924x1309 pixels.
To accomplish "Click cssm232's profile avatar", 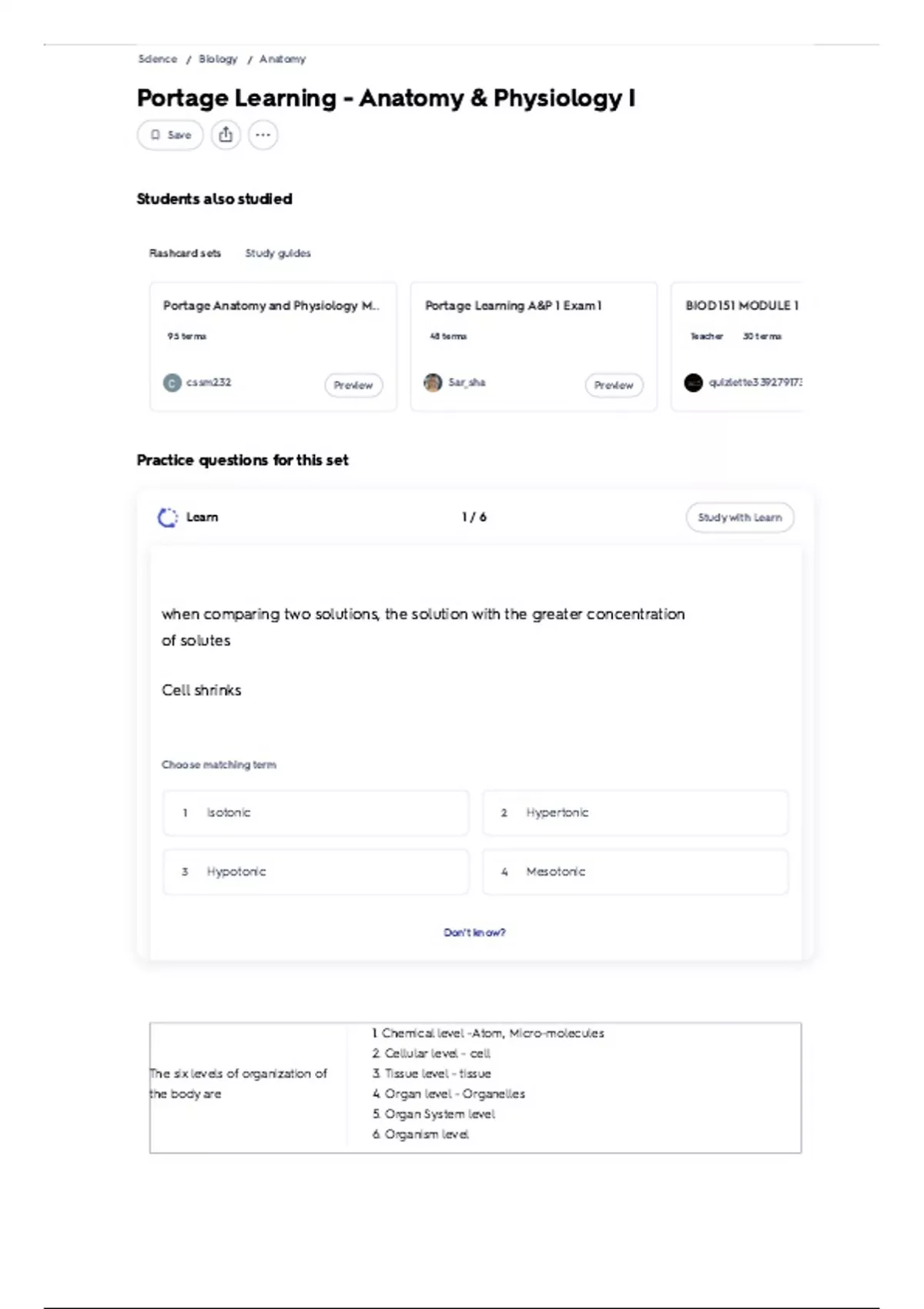I will pyautogui.click(x=172, y=383).
